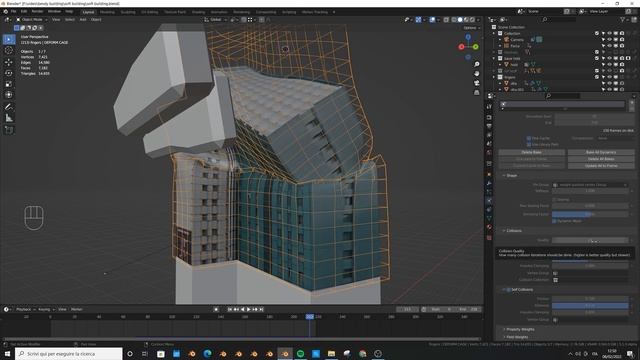The height and width of the screenshot is (360, 640).
Task: Toggle Camera render visibility camera icon
Action: [622, 40]
